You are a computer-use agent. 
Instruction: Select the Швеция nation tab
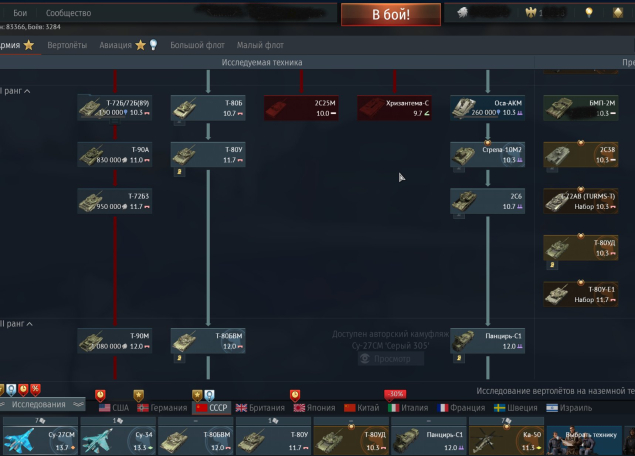tap(516, 408)
